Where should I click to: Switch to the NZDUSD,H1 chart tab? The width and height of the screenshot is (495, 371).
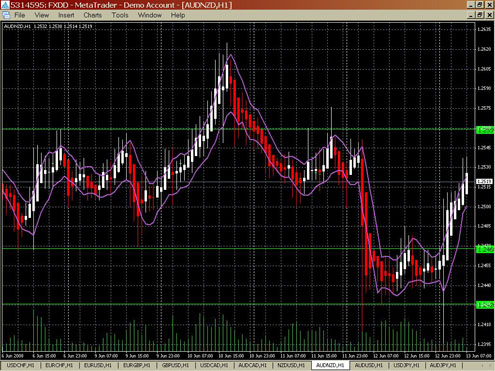pyautogui.click(x=291, y=365)
